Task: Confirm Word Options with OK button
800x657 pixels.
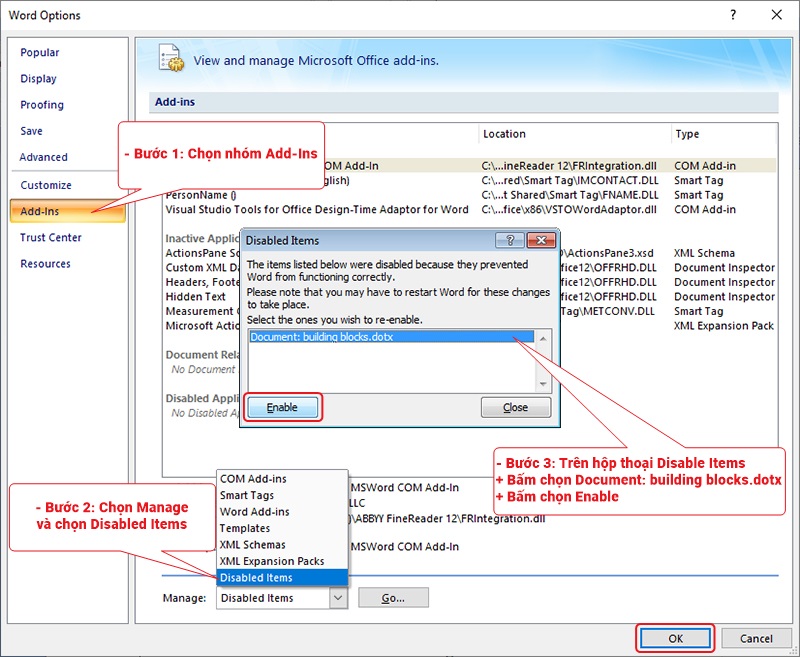Action: click(675, 638)
